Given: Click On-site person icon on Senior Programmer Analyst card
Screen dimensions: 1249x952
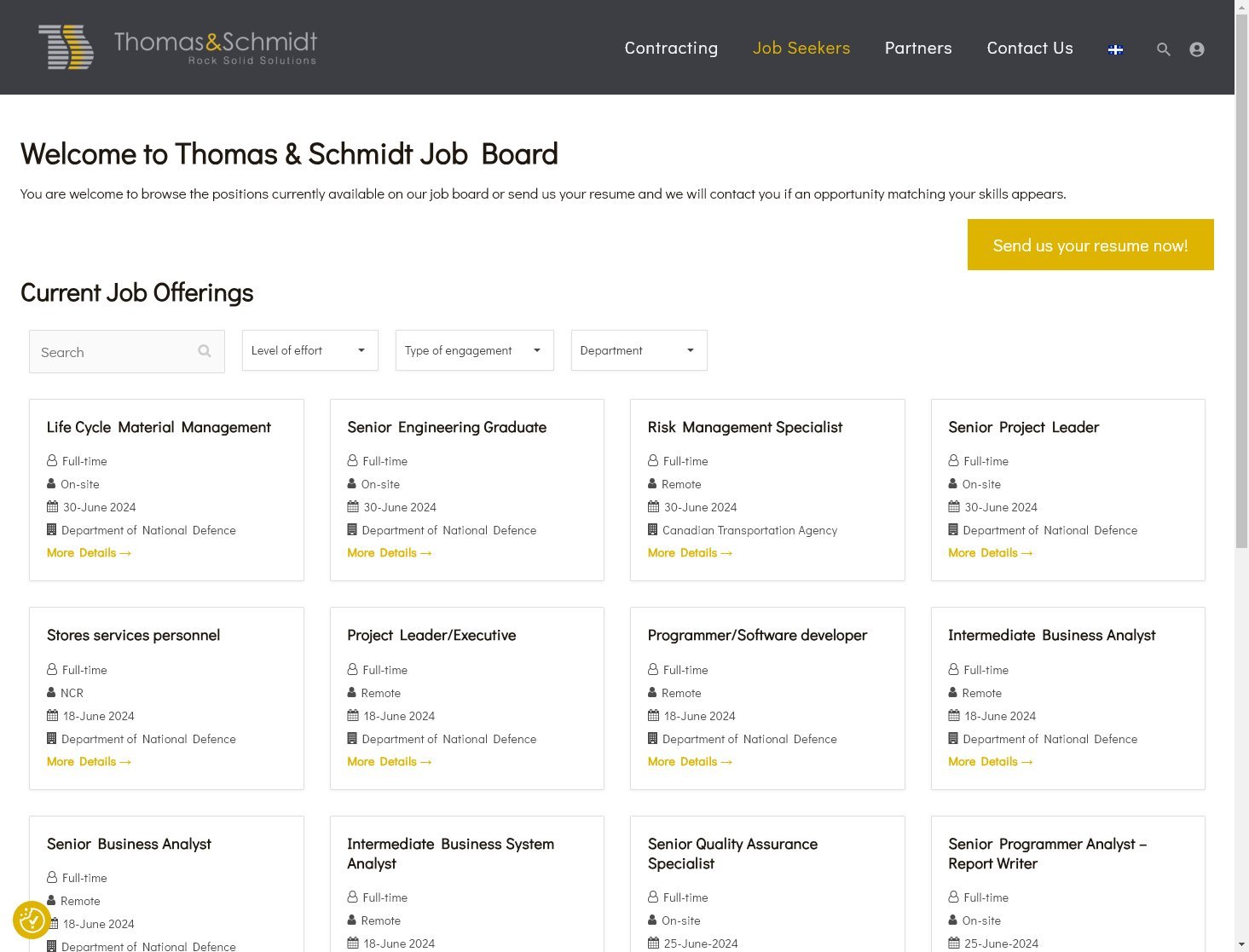Looking at the screenshot, I should click(x=953, y=920).
